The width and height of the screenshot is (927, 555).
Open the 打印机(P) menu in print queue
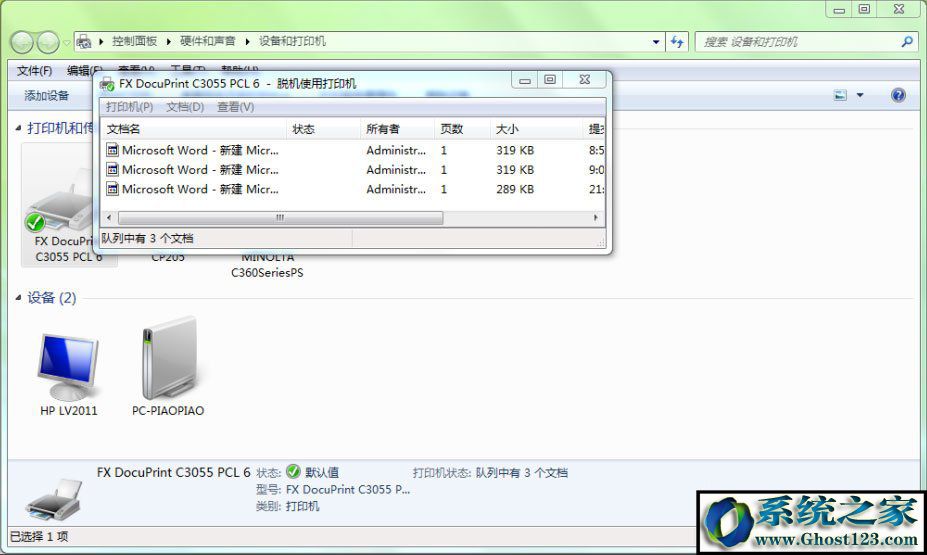point(129,107)
